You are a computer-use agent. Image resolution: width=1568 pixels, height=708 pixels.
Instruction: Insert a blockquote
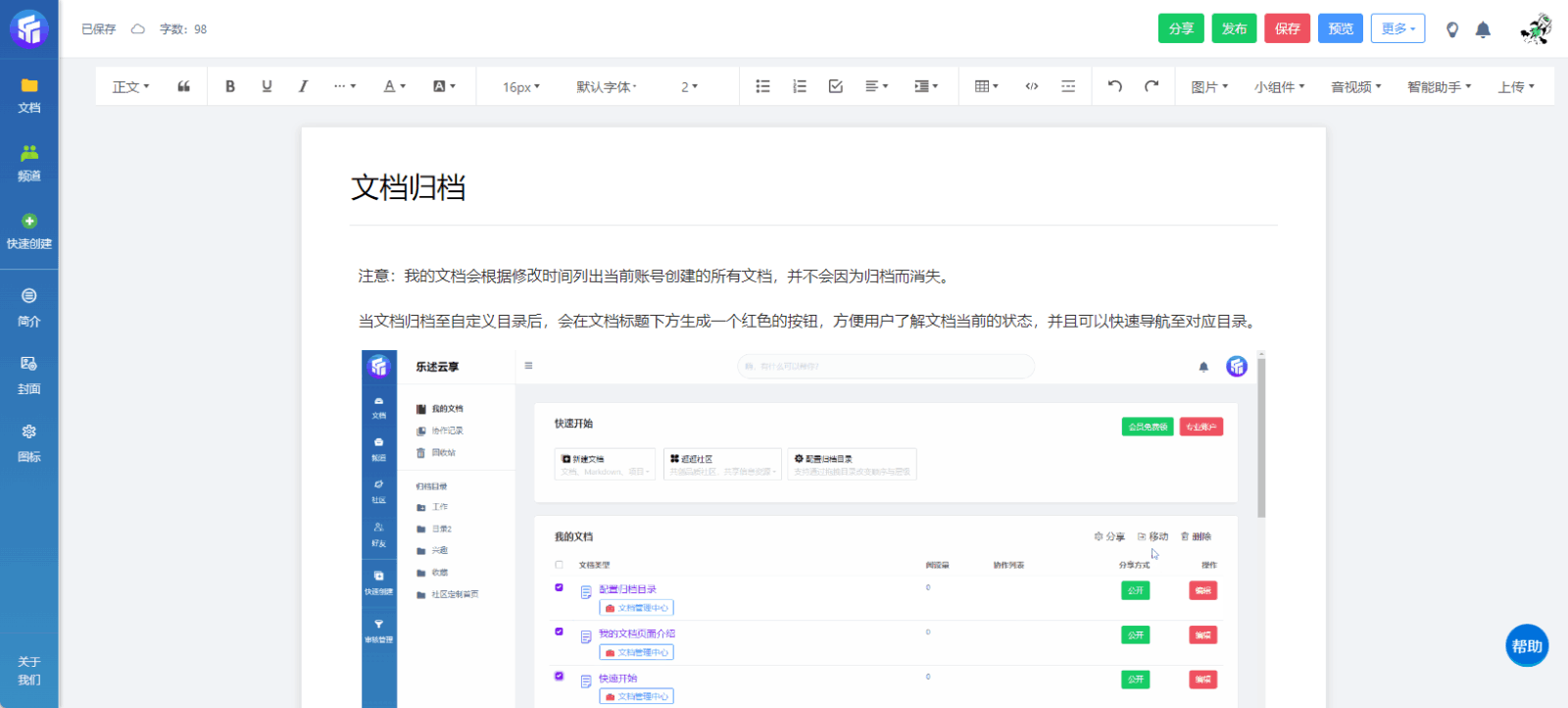pos(183,86)
